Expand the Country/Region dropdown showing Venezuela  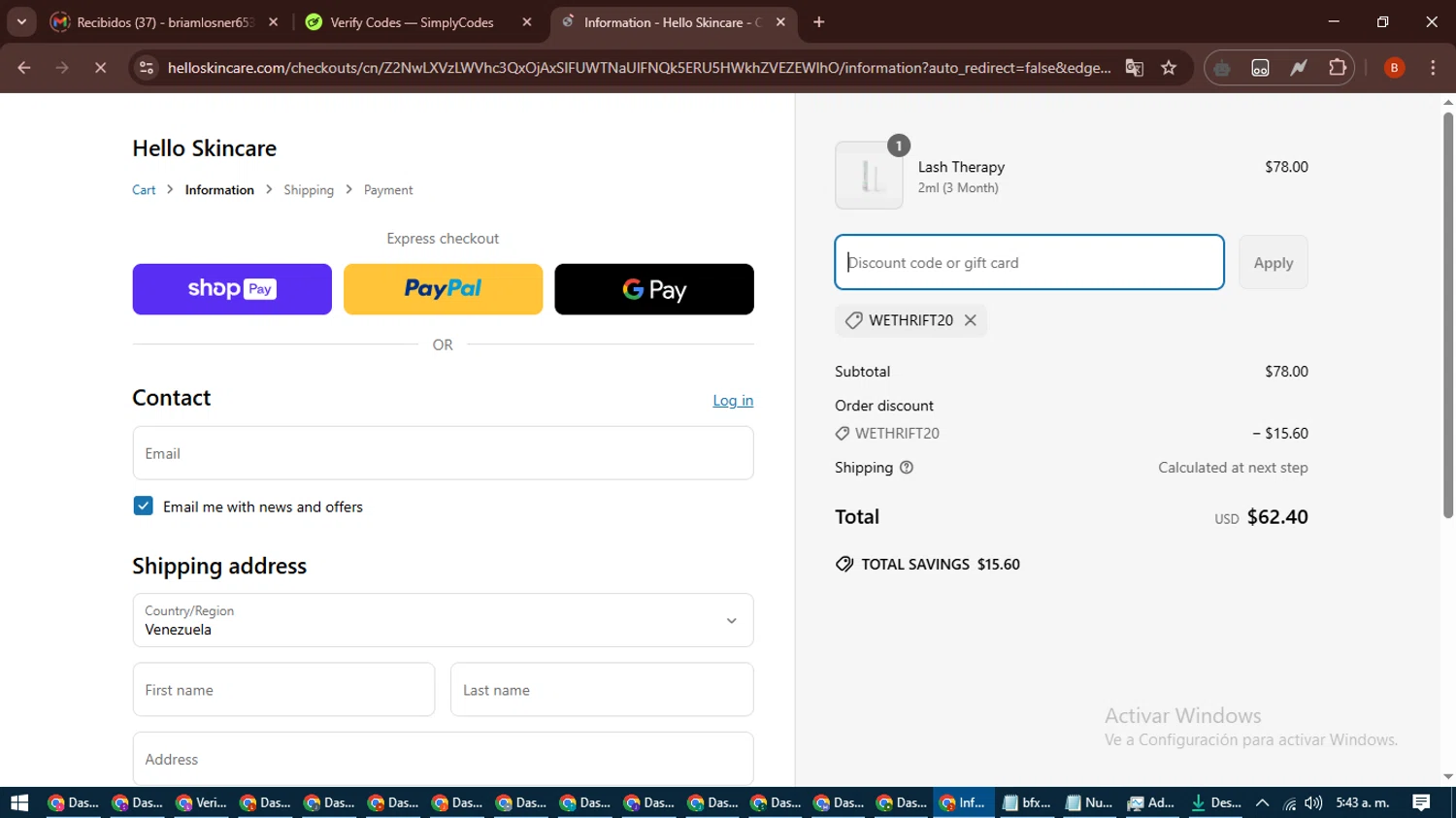click(443, 620)
